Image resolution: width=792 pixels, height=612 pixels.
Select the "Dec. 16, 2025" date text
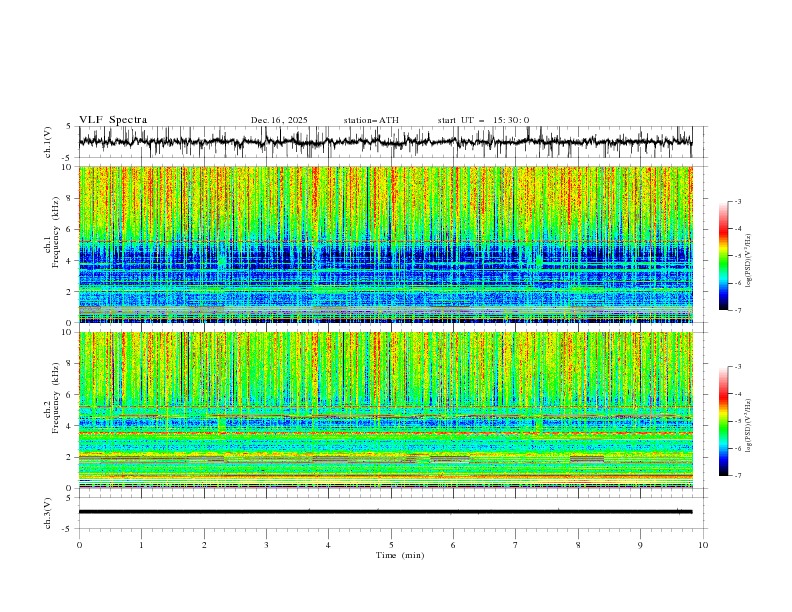pyautogui.click(x=279, y=120)
